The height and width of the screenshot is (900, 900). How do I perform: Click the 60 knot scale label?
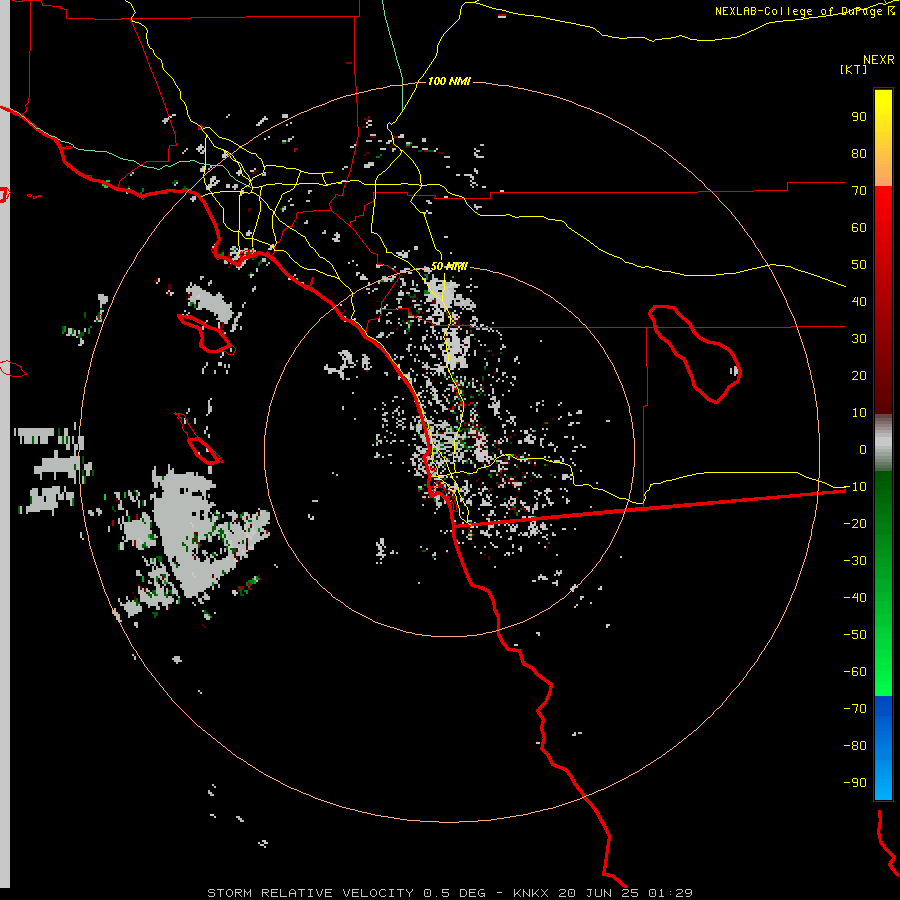[859, 228]
